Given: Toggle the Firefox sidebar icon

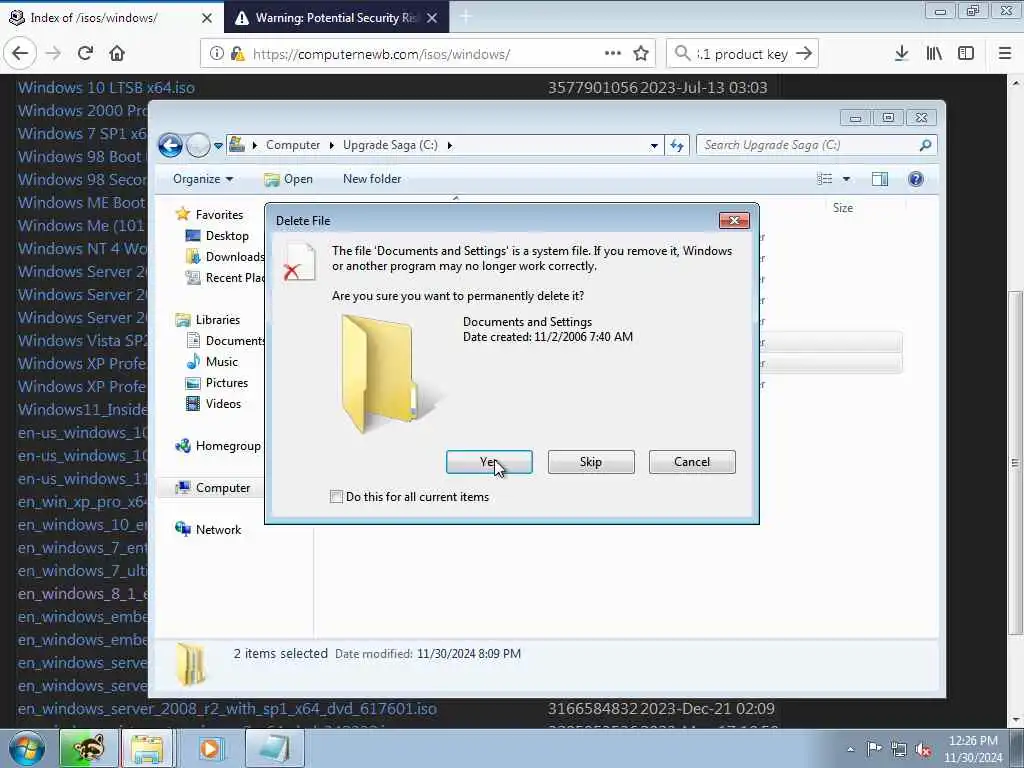Looking at the screenshot, I should [966, 54].
